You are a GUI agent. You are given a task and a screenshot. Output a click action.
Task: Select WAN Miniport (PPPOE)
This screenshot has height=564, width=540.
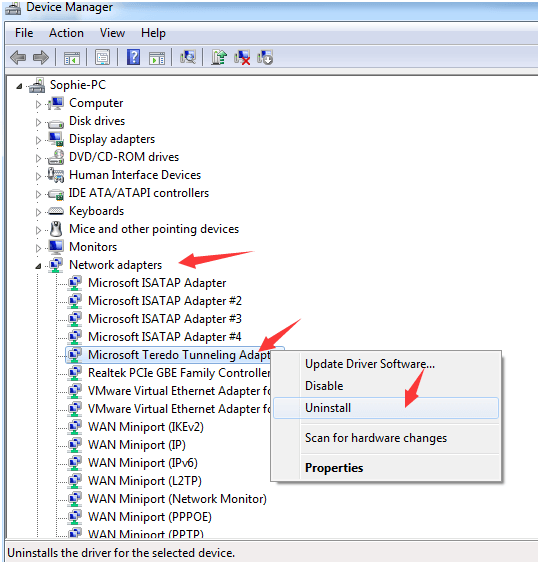point(150,517)
